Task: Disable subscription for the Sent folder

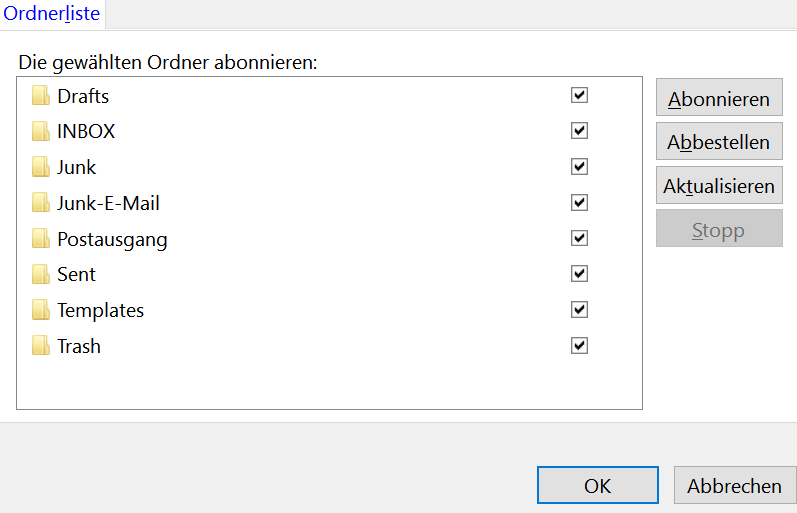Action: tap(579, 274)
